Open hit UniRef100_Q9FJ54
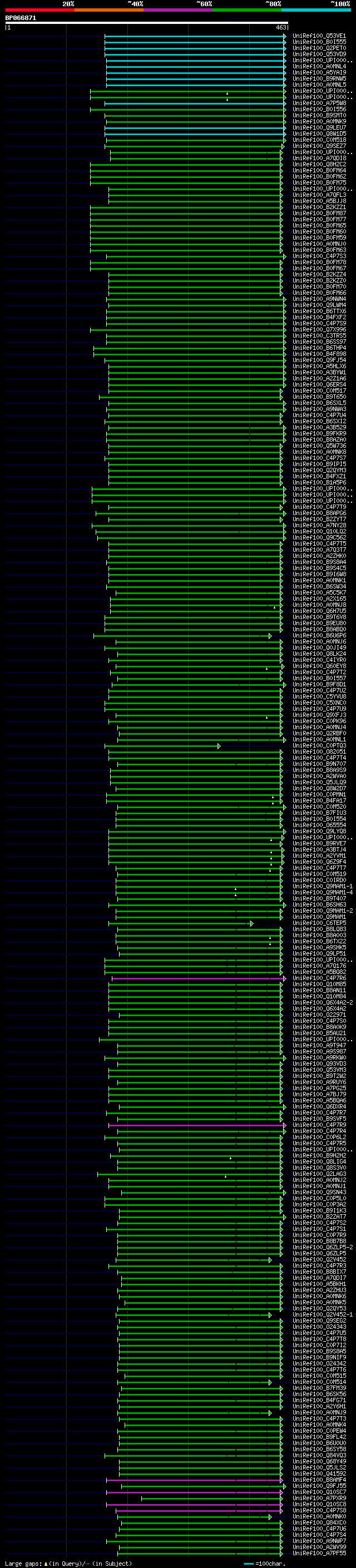The width and height of the screenshot is (356, 1568). pos(319,360)
